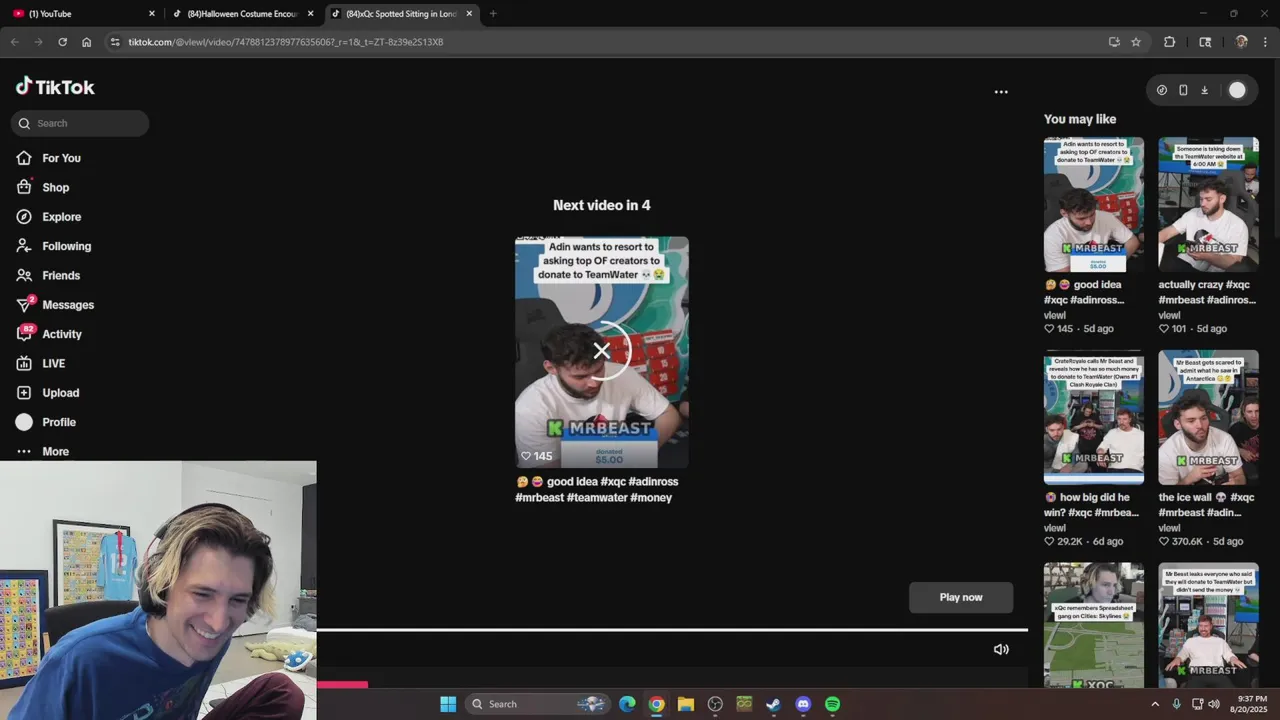Switch to the Halloween Costume Encounter tab
This screenshot has width=1280, height=720.
(x=244, y=14)
